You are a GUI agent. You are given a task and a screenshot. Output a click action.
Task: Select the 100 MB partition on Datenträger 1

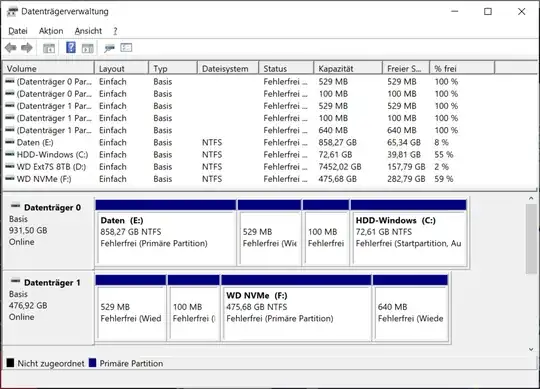pyautogui.click(x=194, y=308)
